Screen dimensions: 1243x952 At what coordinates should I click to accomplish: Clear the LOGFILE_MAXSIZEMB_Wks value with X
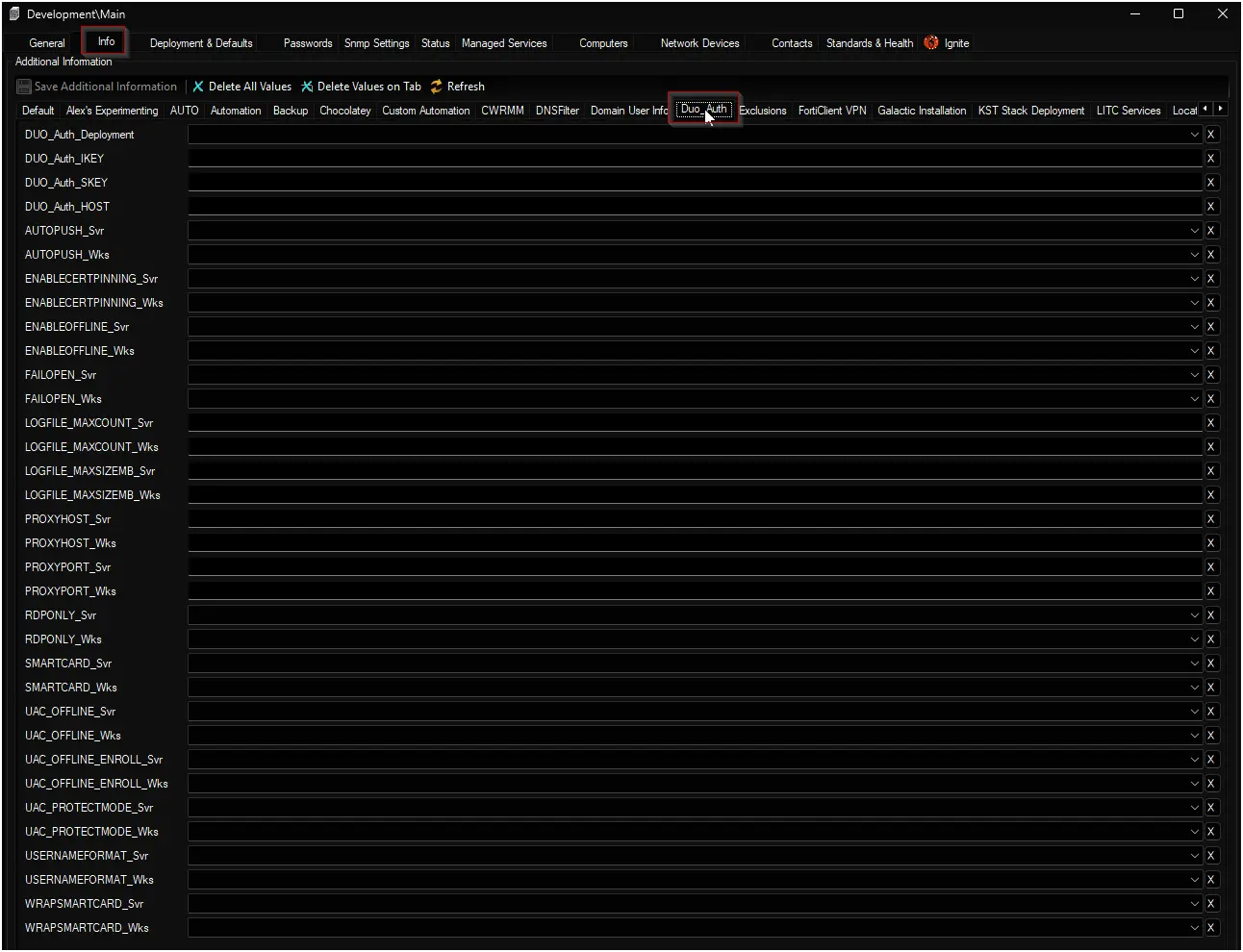pos(1211,495)
